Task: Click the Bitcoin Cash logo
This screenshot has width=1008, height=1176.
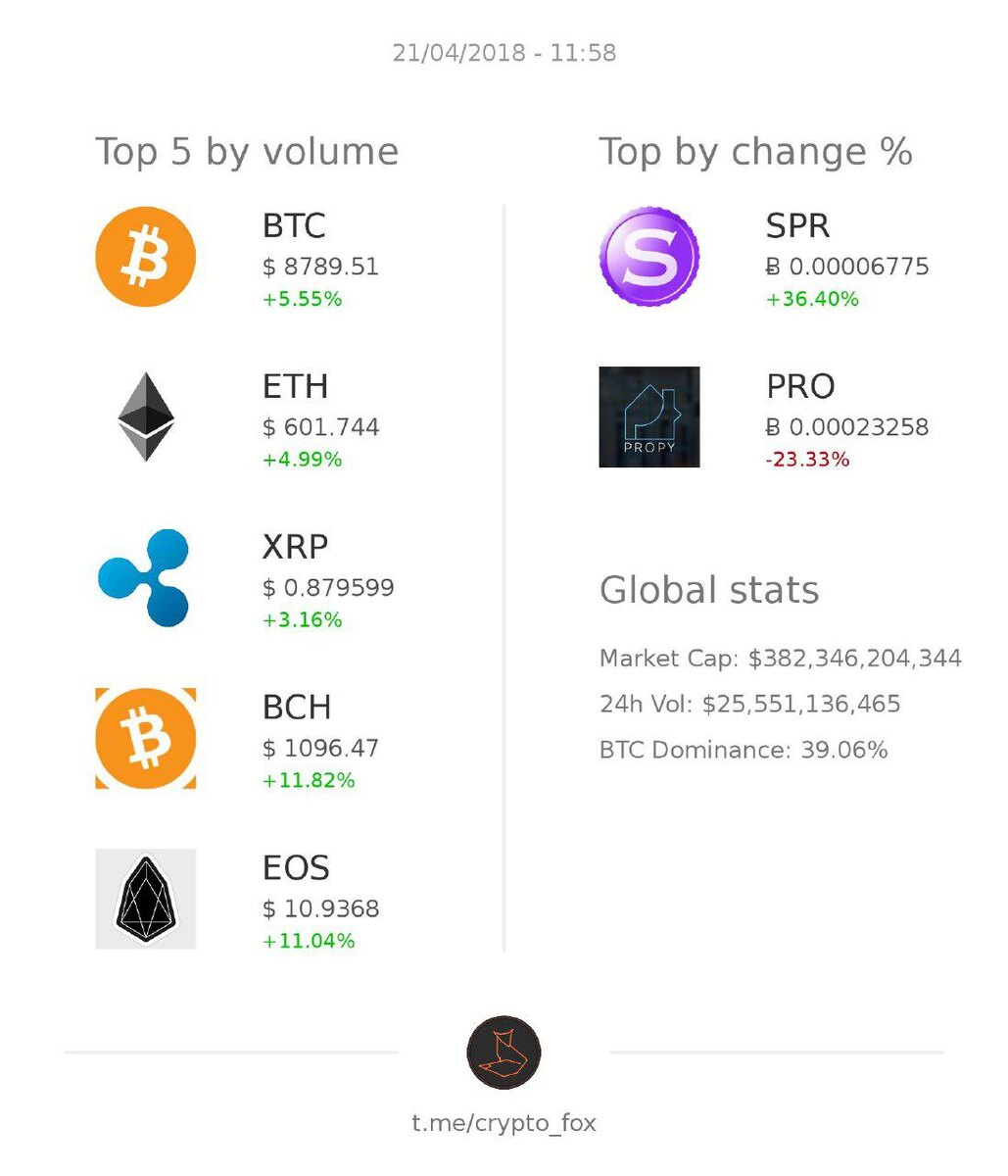Action: tap(145, 738)
